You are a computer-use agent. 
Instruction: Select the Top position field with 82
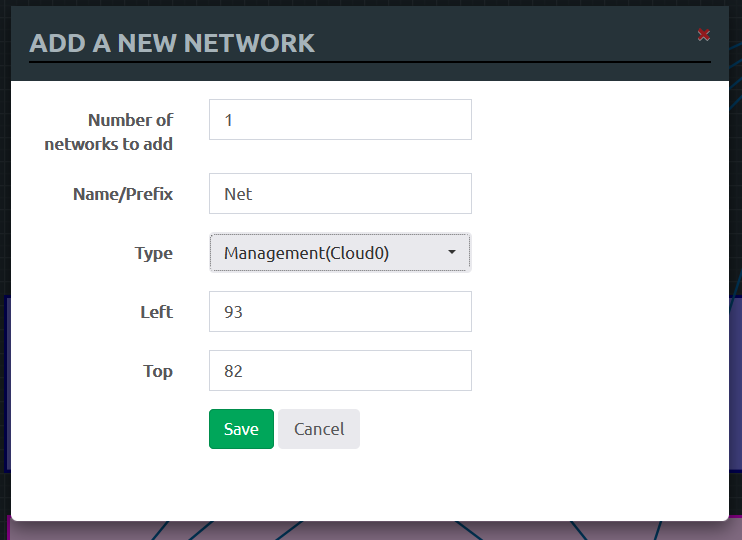tap(340, 371)
